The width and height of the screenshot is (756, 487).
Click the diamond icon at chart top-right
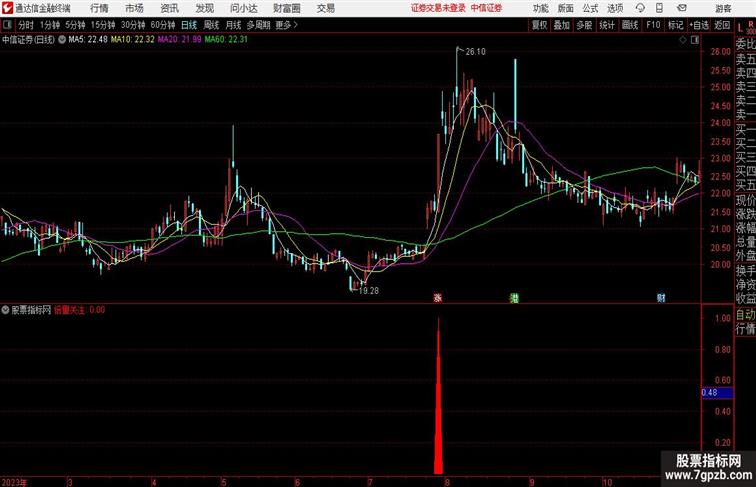tap(683, 40)
